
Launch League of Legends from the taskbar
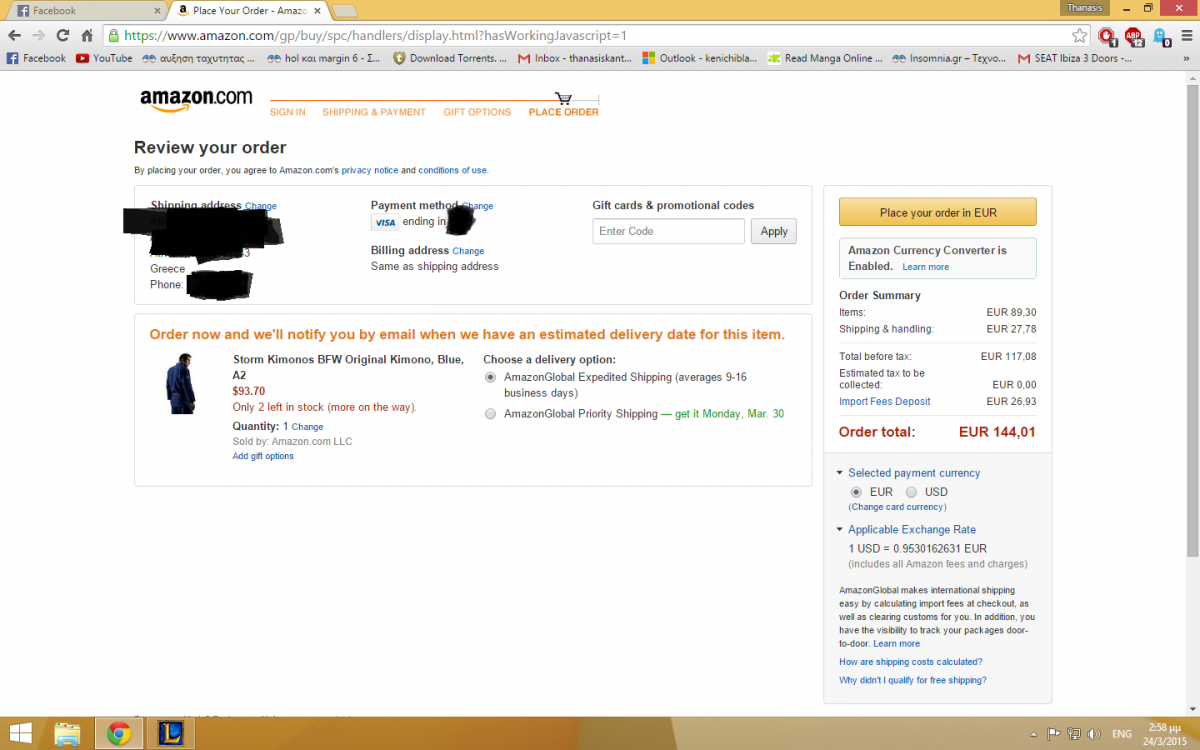[x=171, y=734]
